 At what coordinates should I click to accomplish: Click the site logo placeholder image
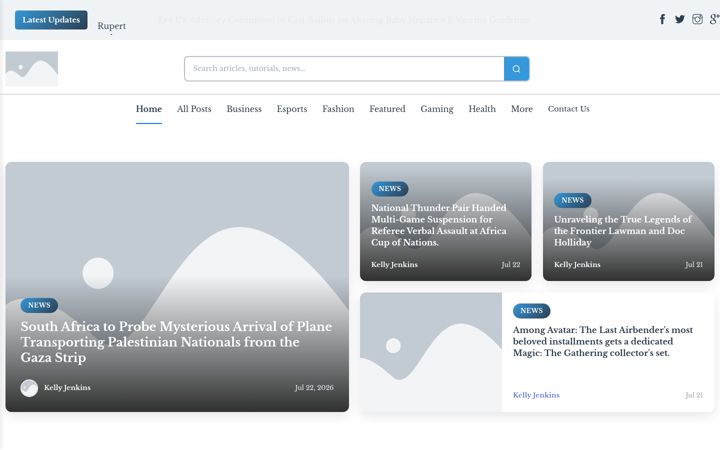point(32,69)
